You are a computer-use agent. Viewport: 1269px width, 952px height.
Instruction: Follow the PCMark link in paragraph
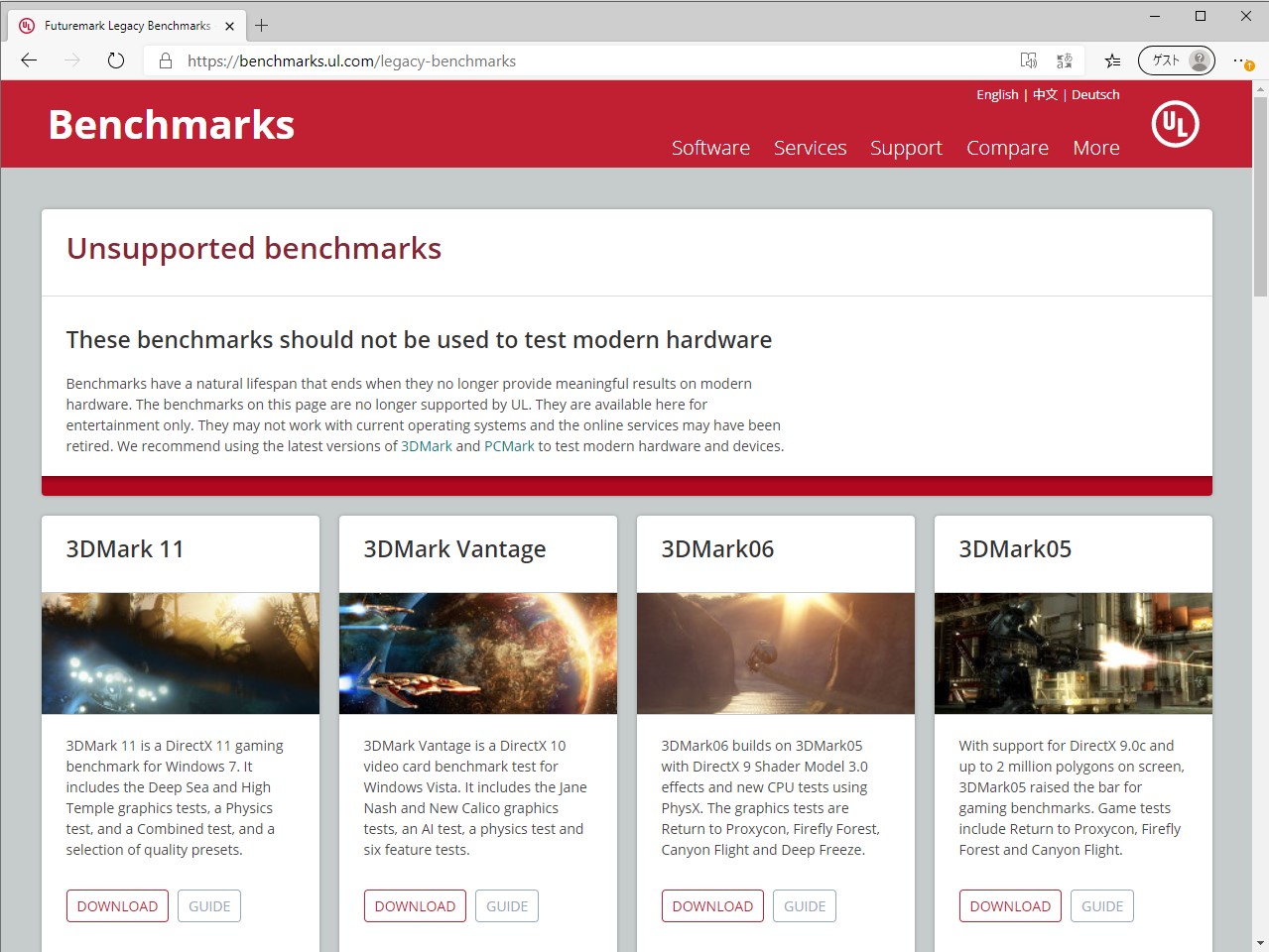pyautogui.click(x=509, y=446)
